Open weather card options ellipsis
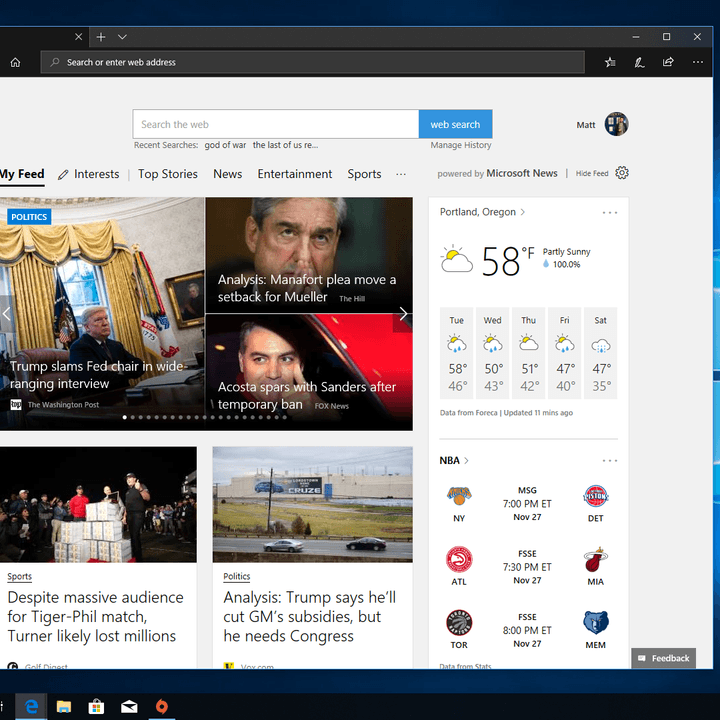 610,213
